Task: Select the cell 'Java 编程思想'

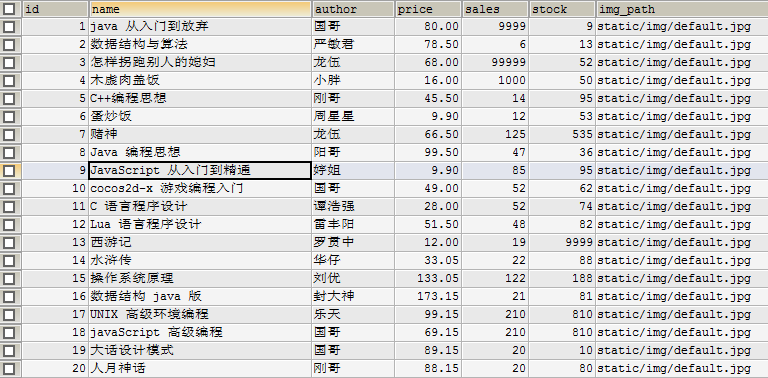Action: tap(200, 152)
